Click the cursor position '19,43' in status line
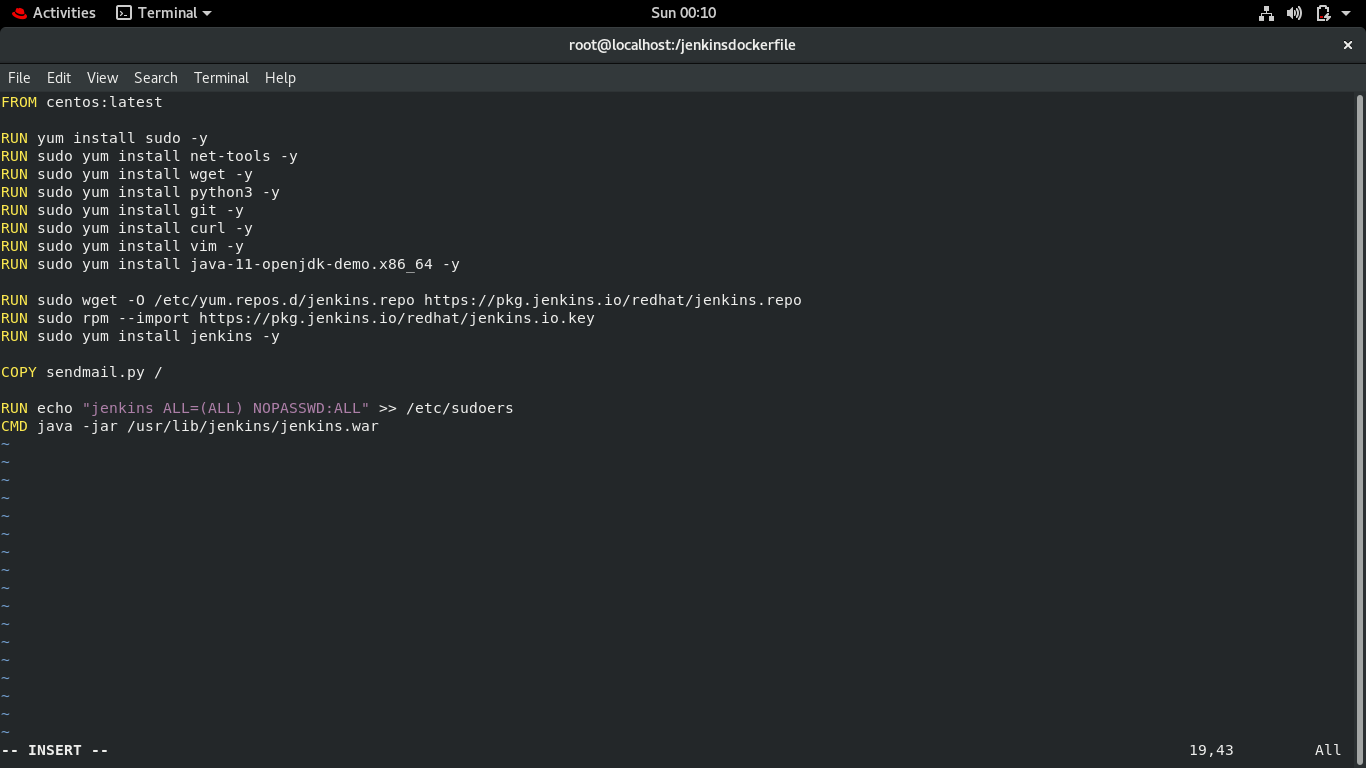This screenshot has height=768, width=1366. coord(1211,750)
